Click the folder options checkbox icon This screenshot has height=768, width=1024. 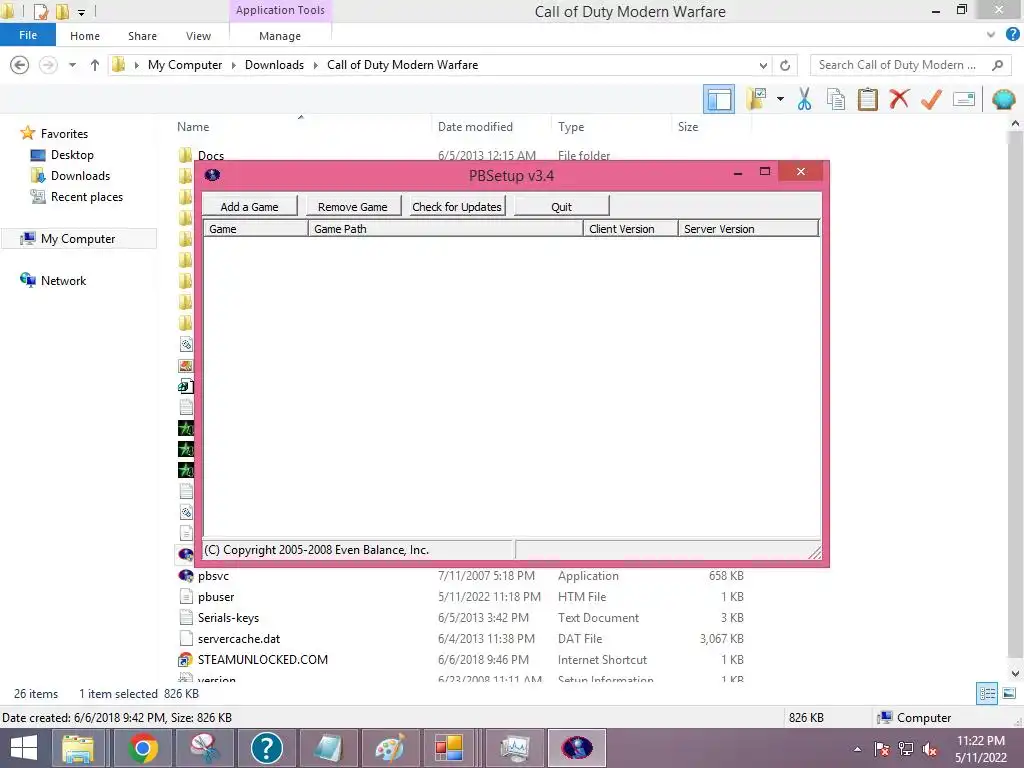756,99
